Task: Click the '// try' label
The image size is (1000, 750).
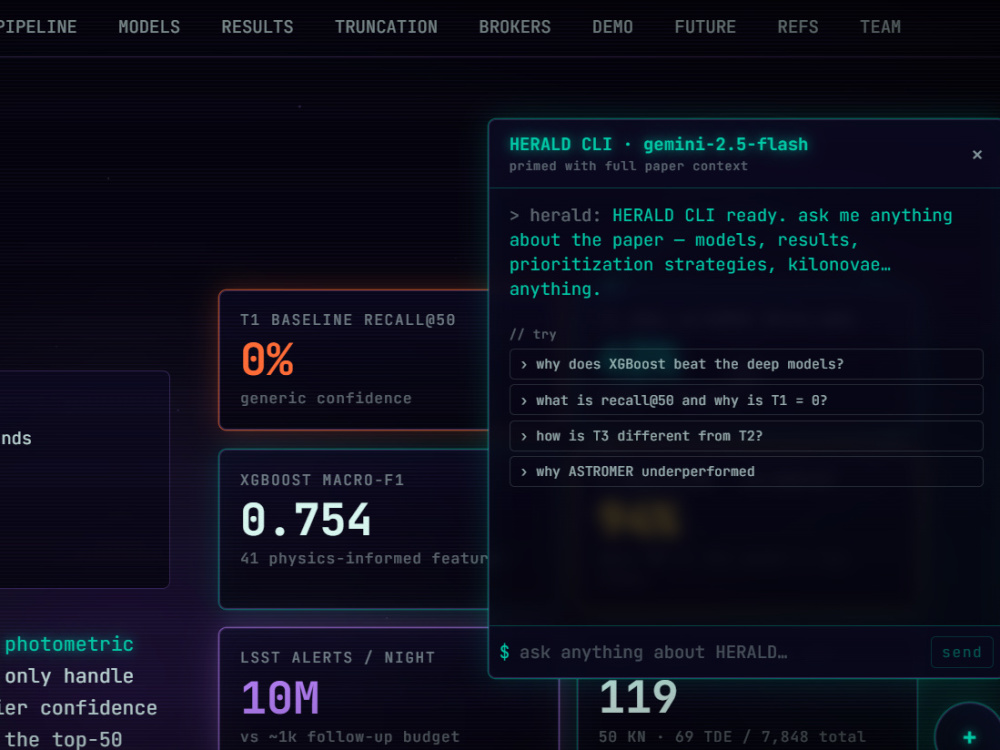Action: pyautogui.click(x=533, y=334)
